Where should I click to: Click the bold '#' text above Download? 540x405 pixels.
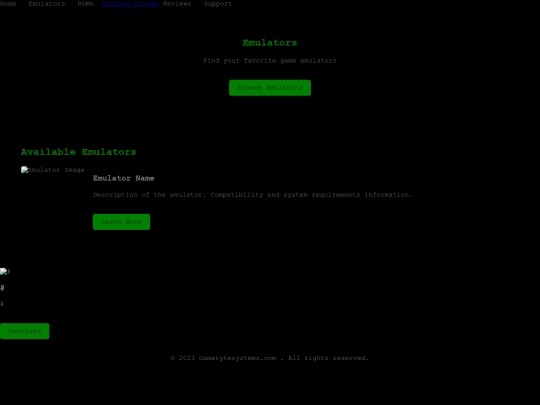2,288
